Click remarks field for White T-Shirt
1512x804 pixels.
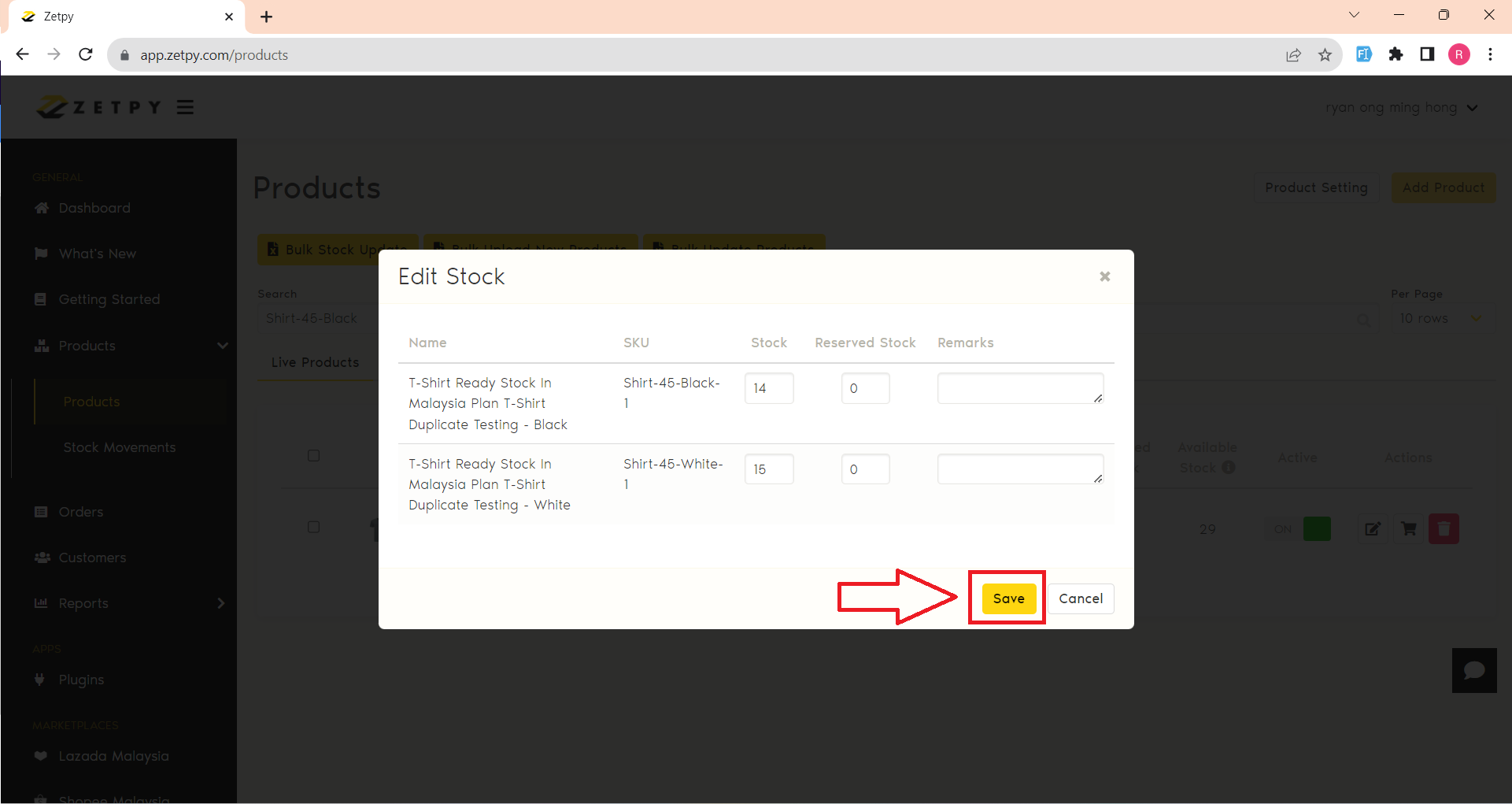click(1020, 469)
